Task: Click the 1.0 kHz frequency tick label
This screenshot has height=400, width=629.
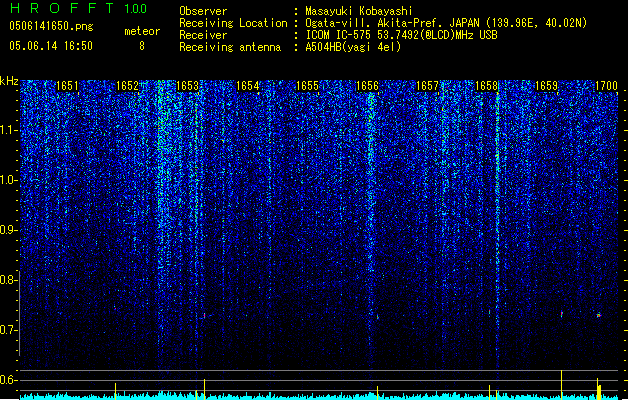Action: point(7,180)
